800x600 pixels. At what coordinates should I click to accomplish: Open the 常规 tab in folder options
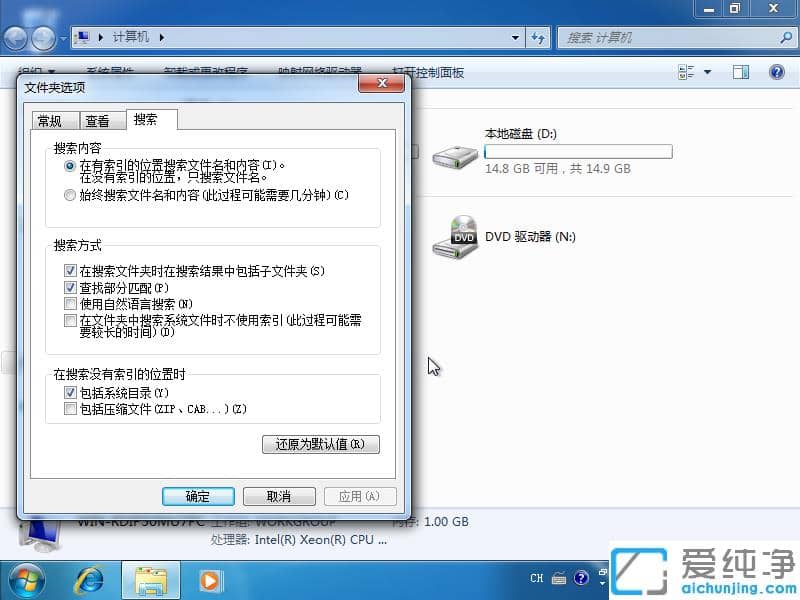click(x=54, y=120)
